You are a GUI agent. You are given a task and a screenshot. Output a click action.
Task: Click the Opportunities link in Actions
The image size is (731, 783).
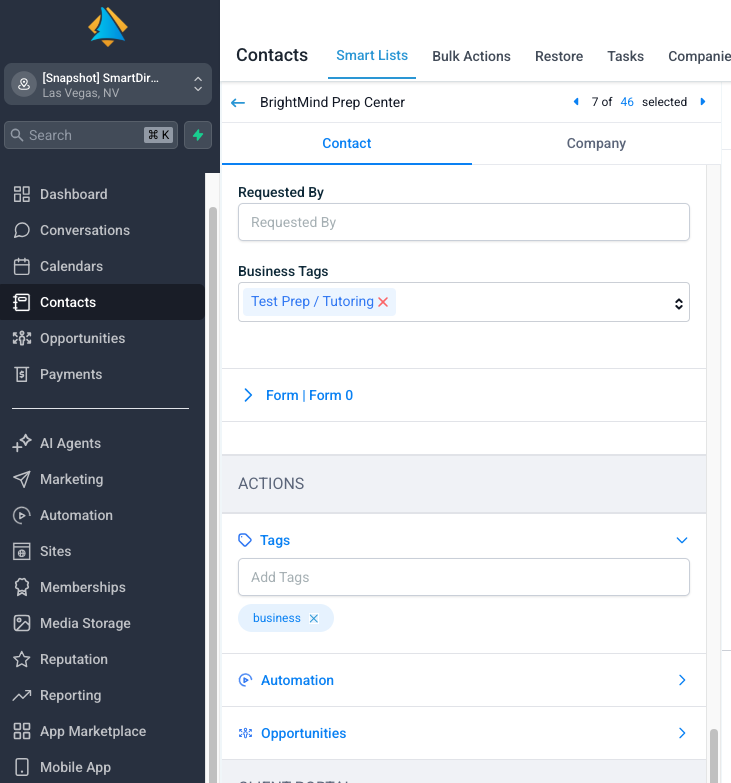(x=303, y=733)
